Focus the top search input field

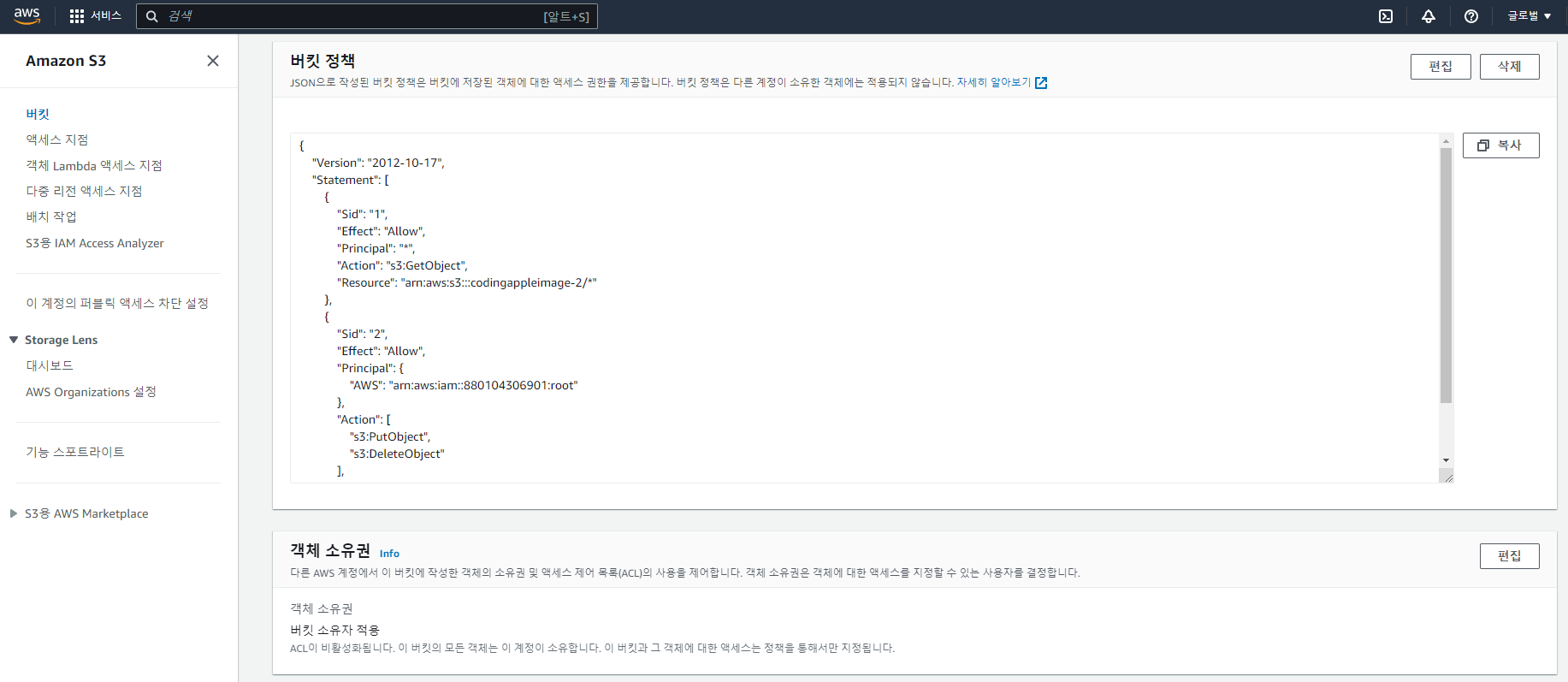point(367,16)
